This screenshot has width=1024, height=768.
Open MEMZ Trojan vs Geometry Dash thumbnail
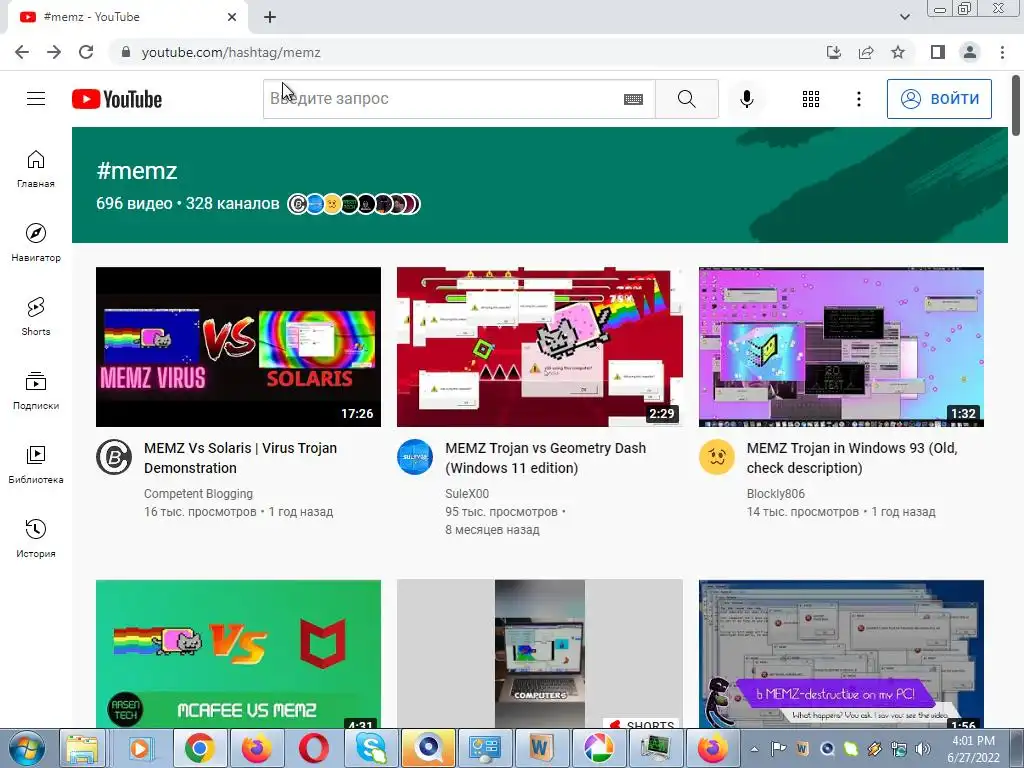pyautogui.click(x=539, y=347)
